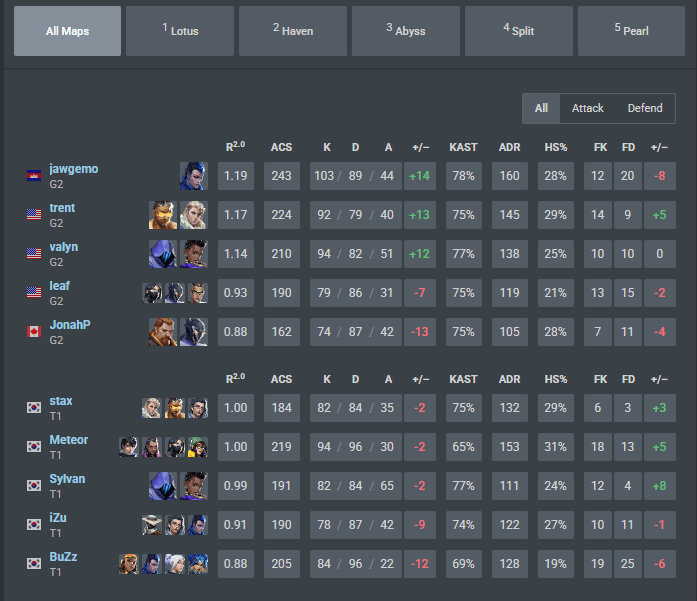Click iZu's hat-wearing agent portrait
Image resolution: width=697 pixels, height=601 pixels.
(152, 525)
